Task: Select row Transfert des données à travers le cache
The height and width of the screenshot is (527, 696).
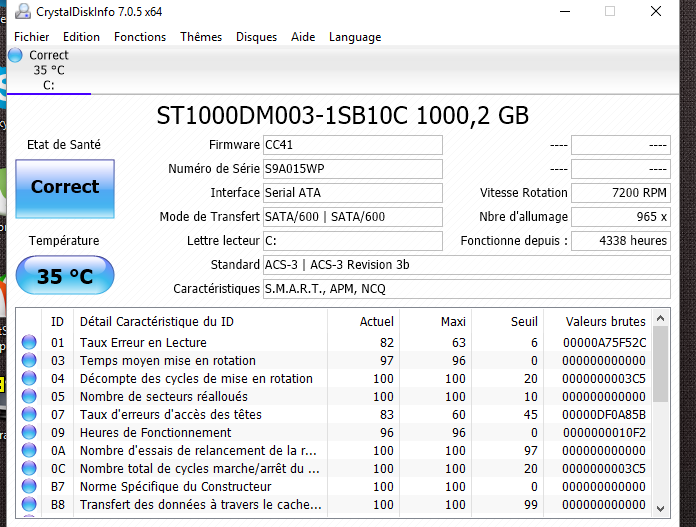Action: (x=335, y=504)
